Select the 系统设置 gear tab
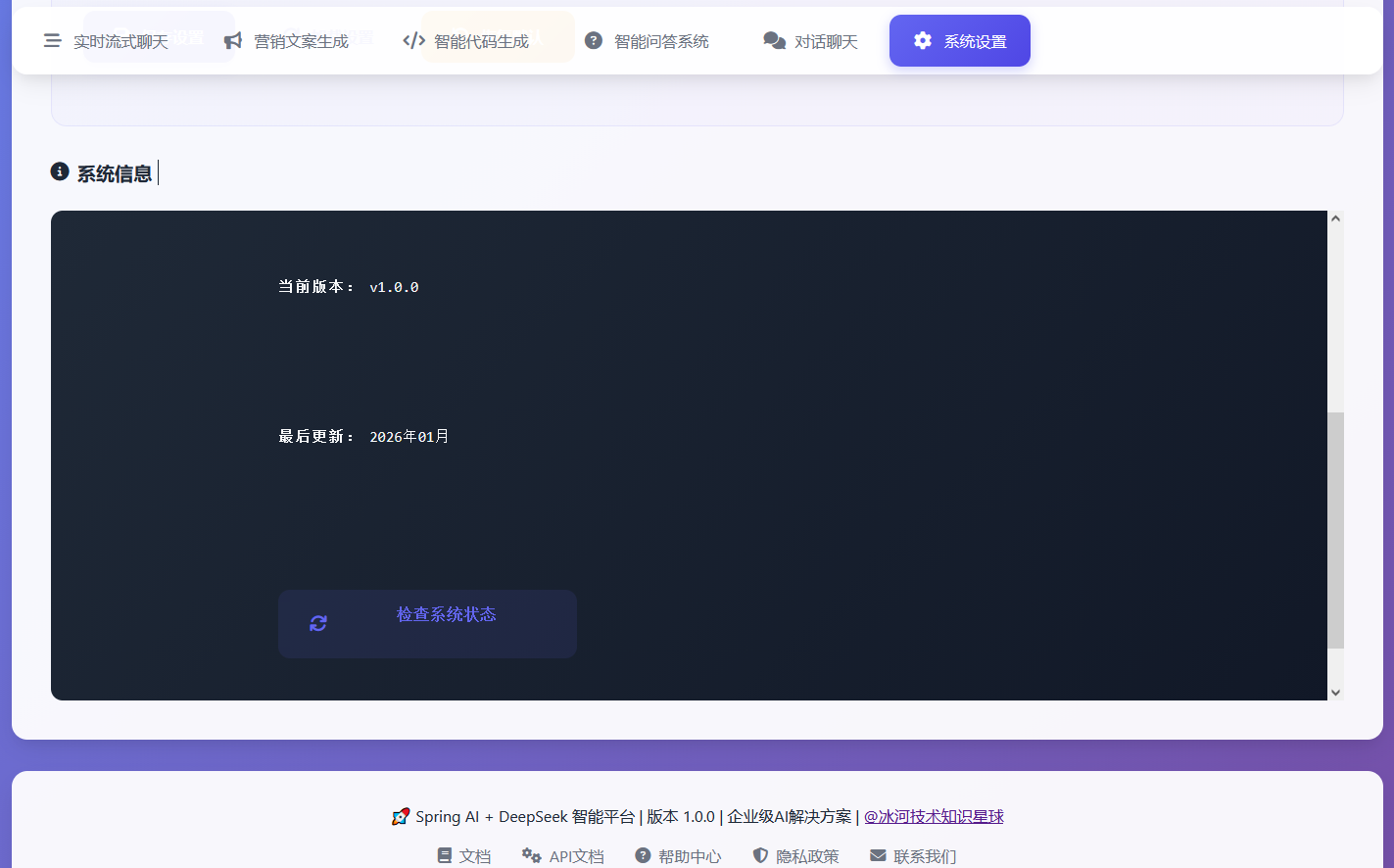1394x868 pixels. (x=959, y=41)
